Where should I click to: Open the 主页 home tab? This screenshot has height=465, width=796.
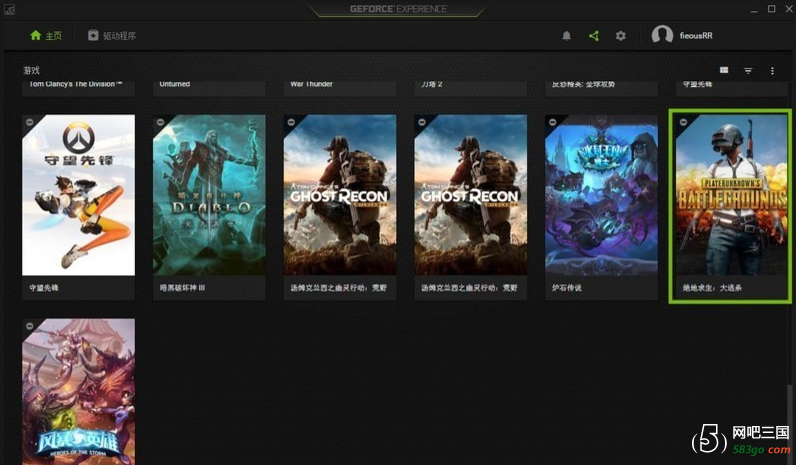[46, 36]
